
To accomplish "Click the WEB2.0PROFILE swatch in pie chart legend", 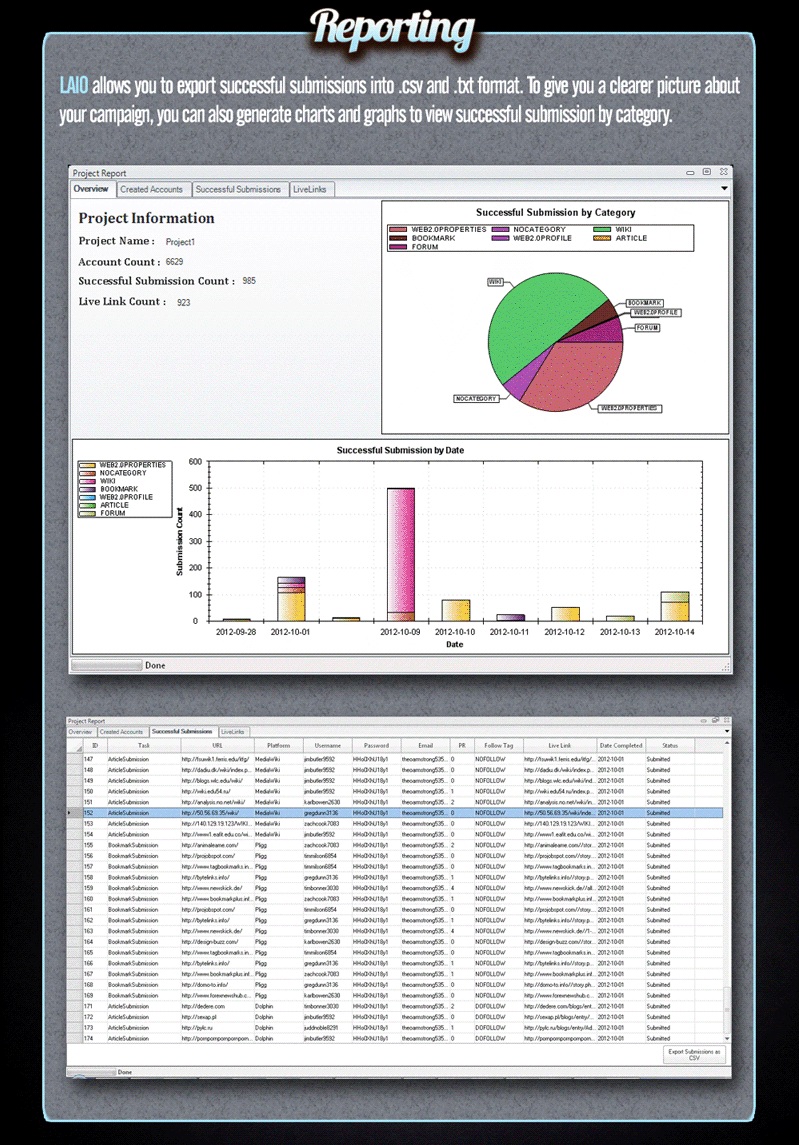I will 500,238.
